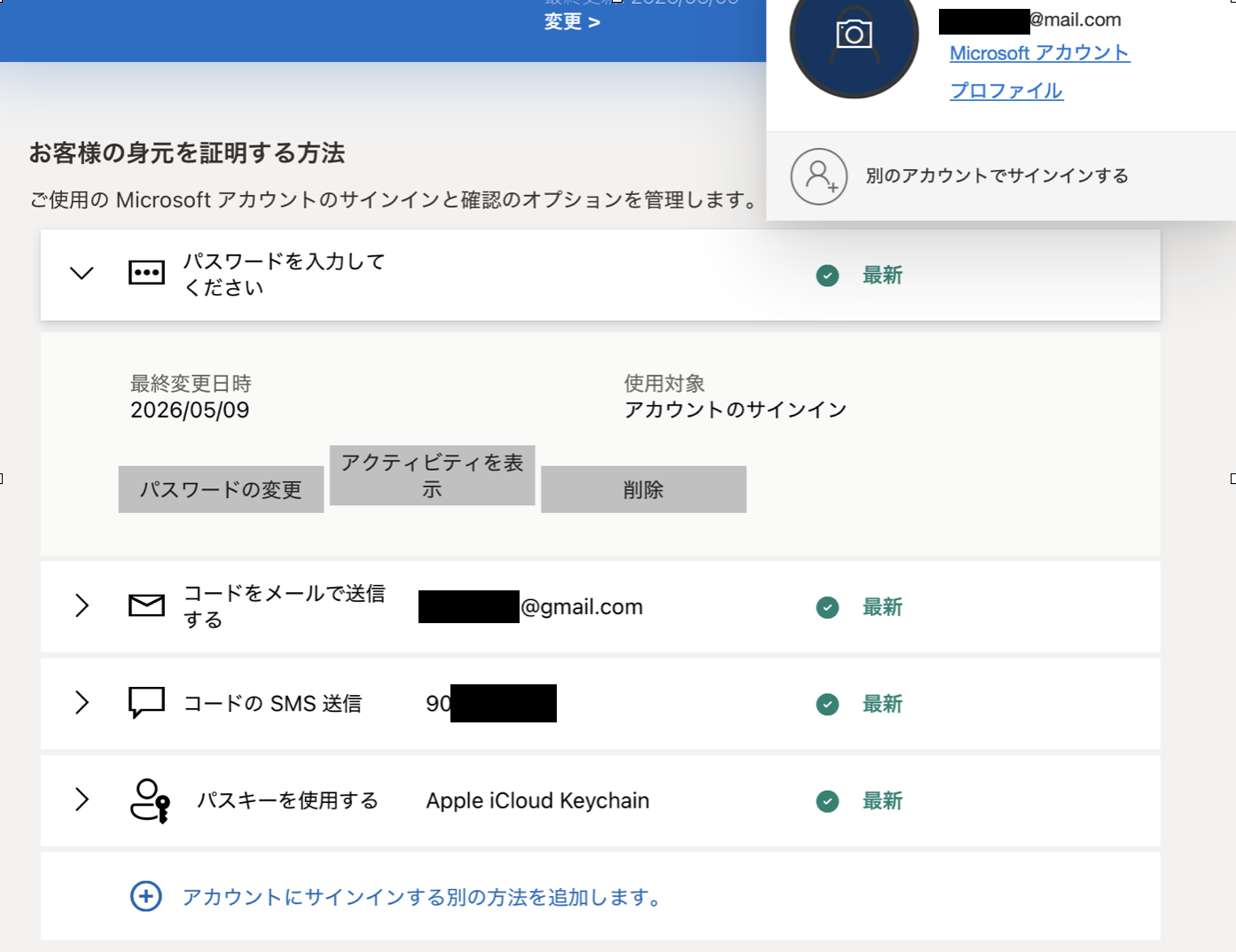Select 別のアカウントでサインインする option
The image size is (1236, 952).
[997, 176]
